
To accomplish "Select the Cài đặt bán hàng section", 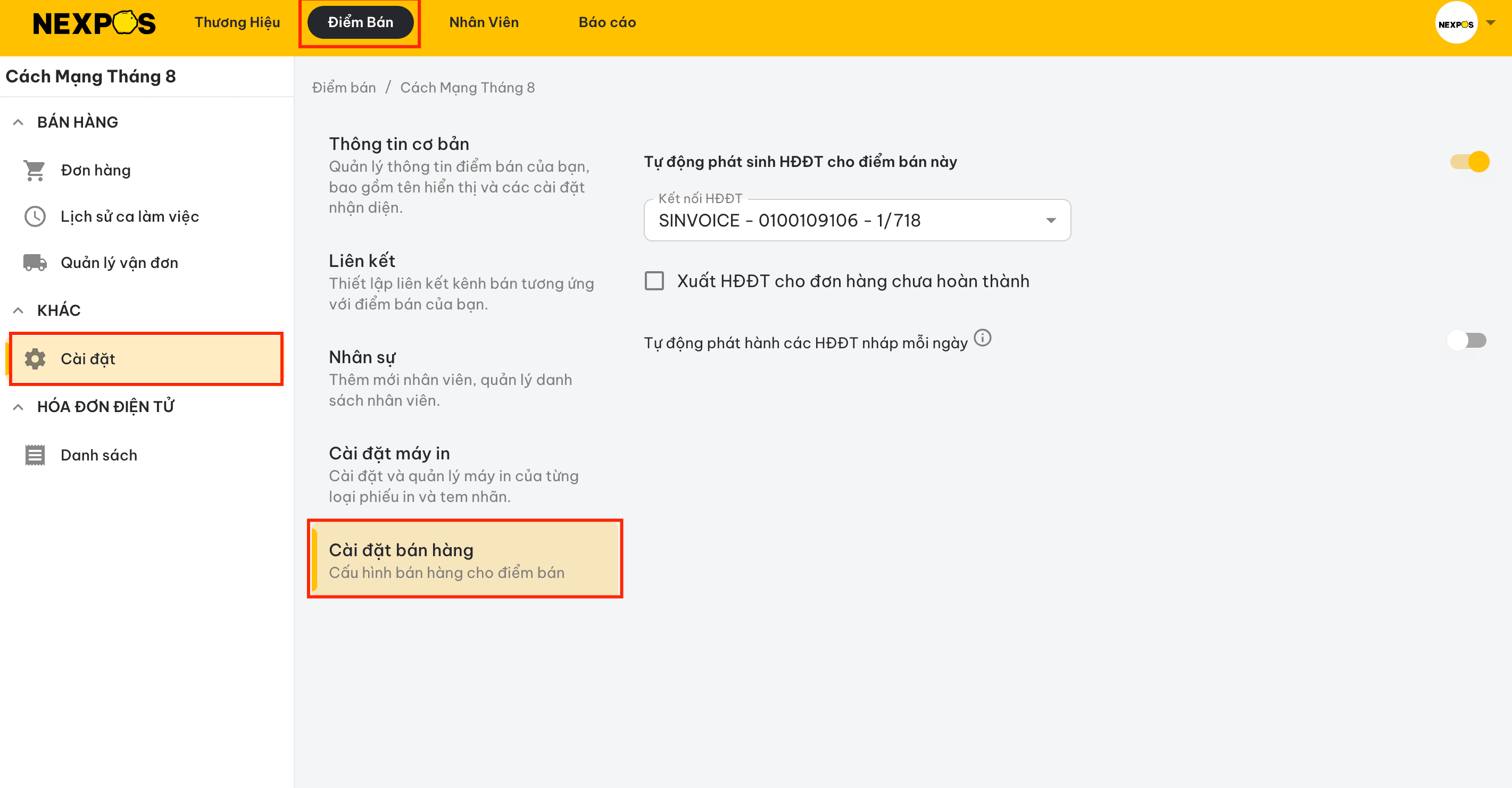I will coord(465,559).
